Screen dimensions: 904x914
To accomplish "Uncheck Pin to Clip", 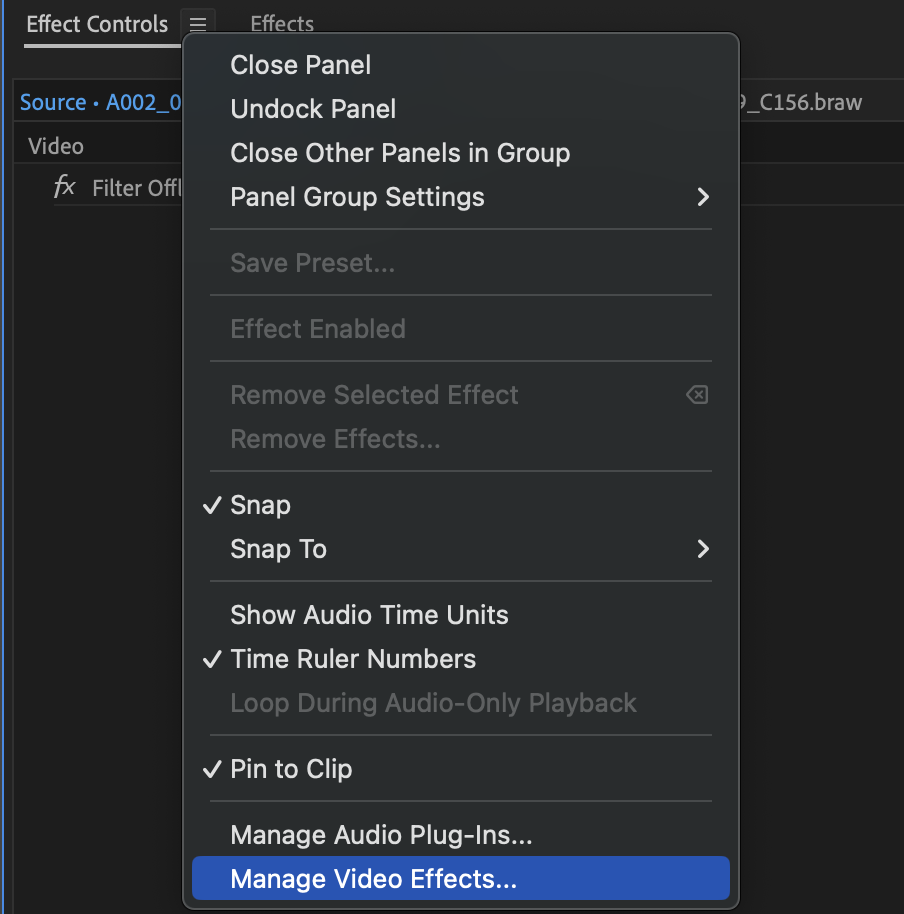I will click(x=291, y=768).
